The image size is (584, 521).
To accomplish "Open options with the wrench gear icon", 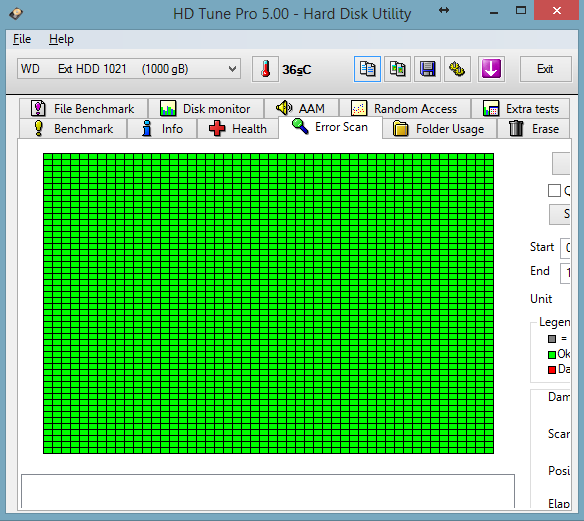I will (457, 69).
